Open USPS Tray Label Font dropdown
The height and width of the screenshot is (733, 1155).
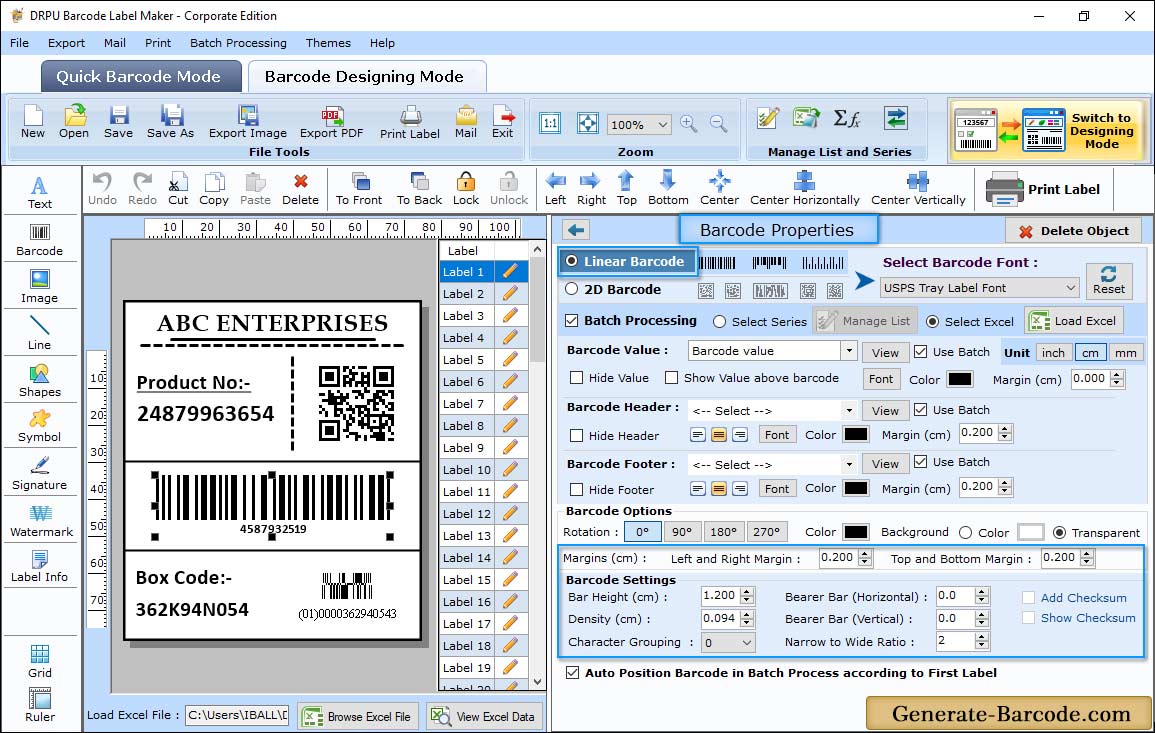(x=980, y=288)
